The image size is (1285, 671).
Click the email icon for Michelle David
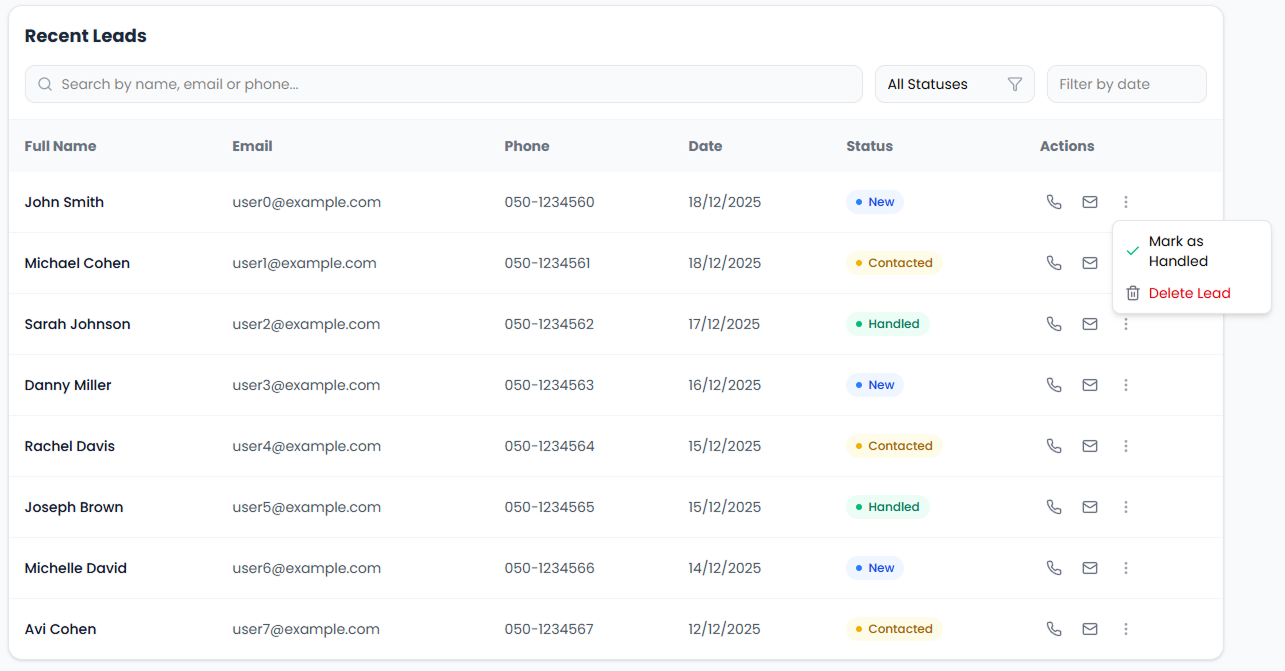click(x=1090, y=568)
